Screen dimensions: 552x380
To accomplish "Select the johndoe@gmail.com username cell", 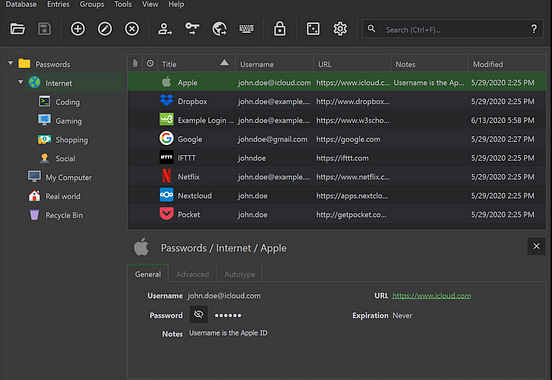I will coord(273,139).
